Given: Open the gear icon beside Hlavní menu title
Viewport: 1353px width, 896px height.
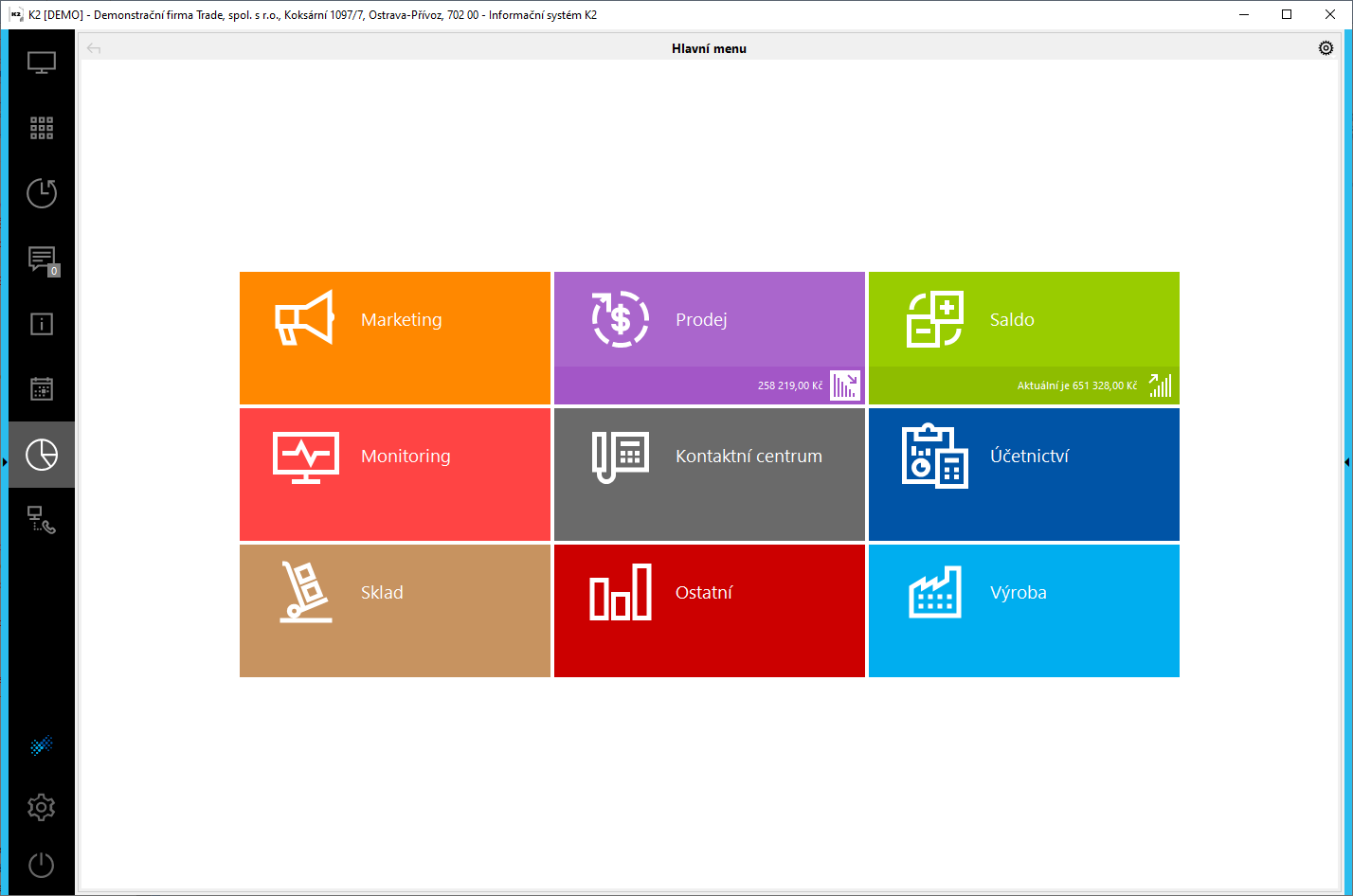Looking at the screenshot, I should [x=1326, y=48].
